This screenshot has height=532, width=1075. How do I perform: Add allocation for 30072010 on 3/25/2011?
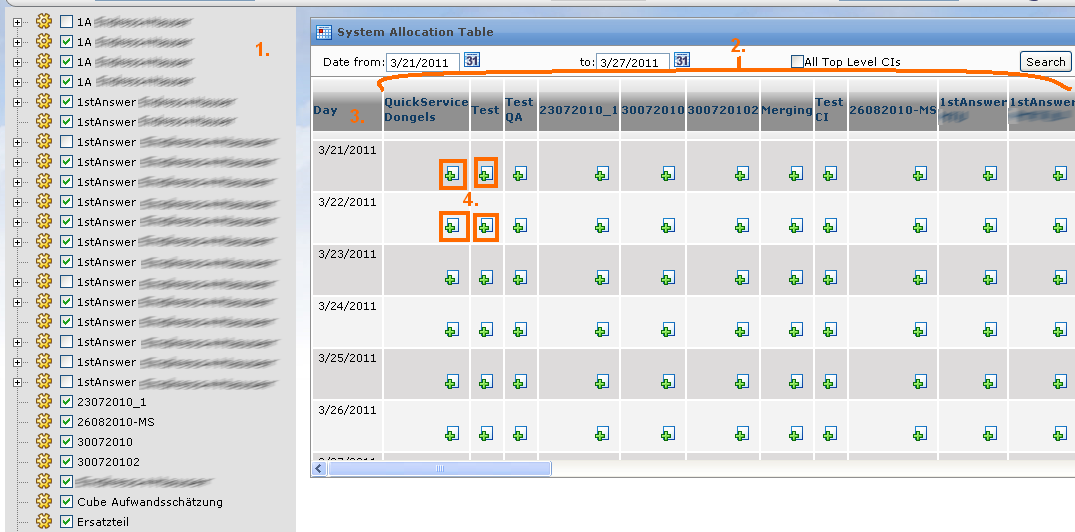pyautogui.click(x=668, y=382)
